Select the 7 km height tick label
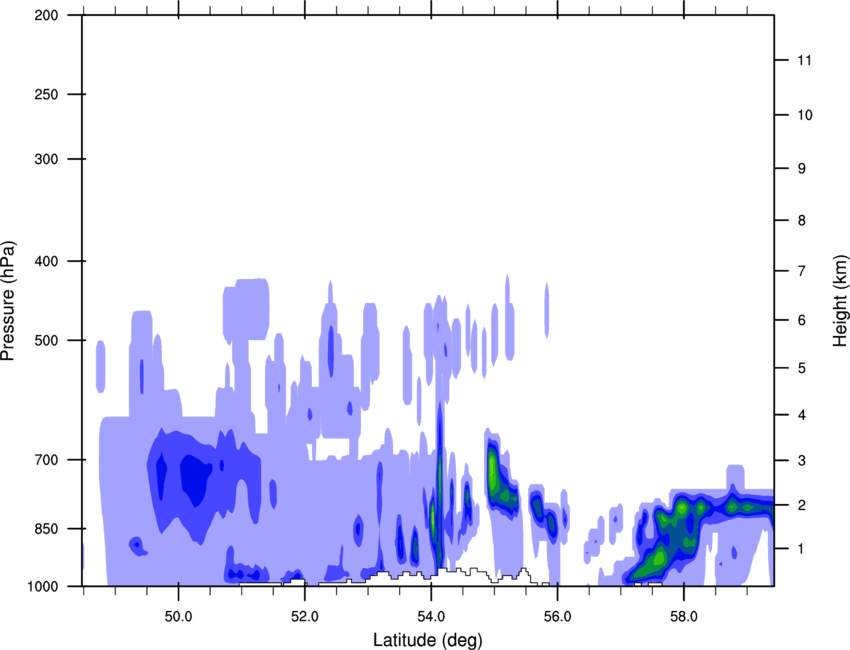This screenshot has width=850, height=650. click(x=802, y=271)
